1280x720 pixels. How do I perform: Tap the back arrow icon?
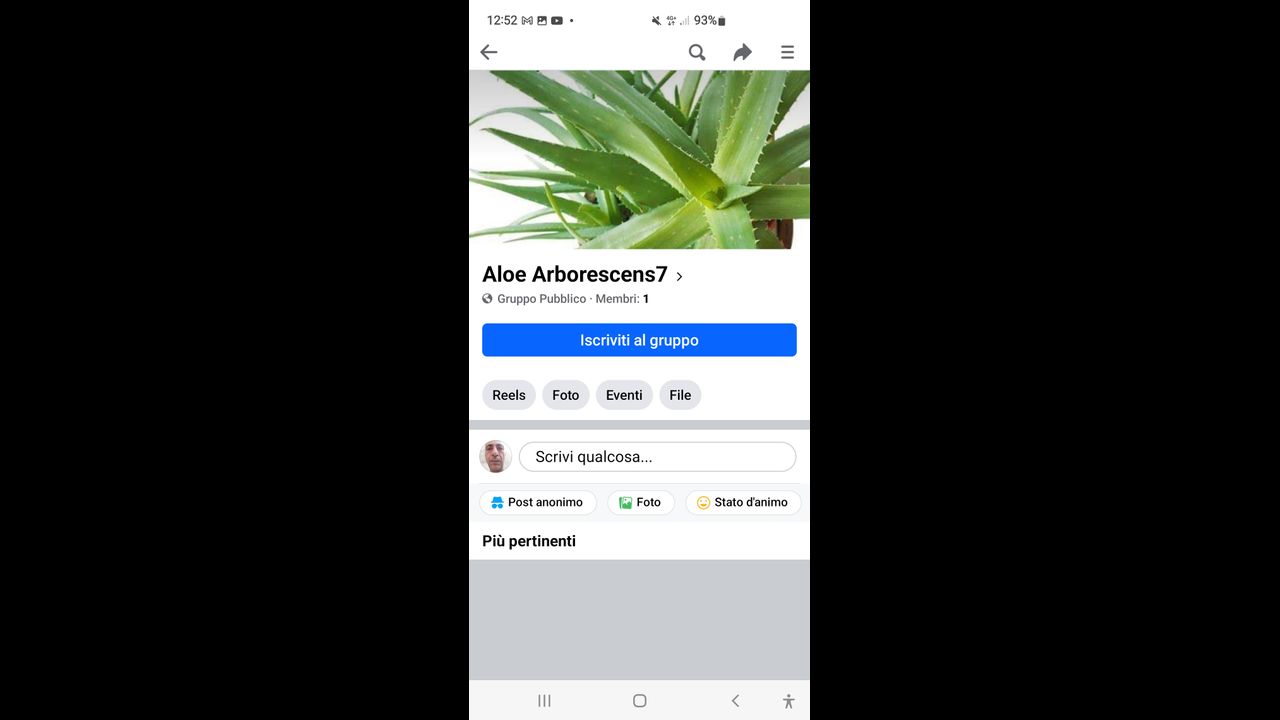tap(489, 52)
